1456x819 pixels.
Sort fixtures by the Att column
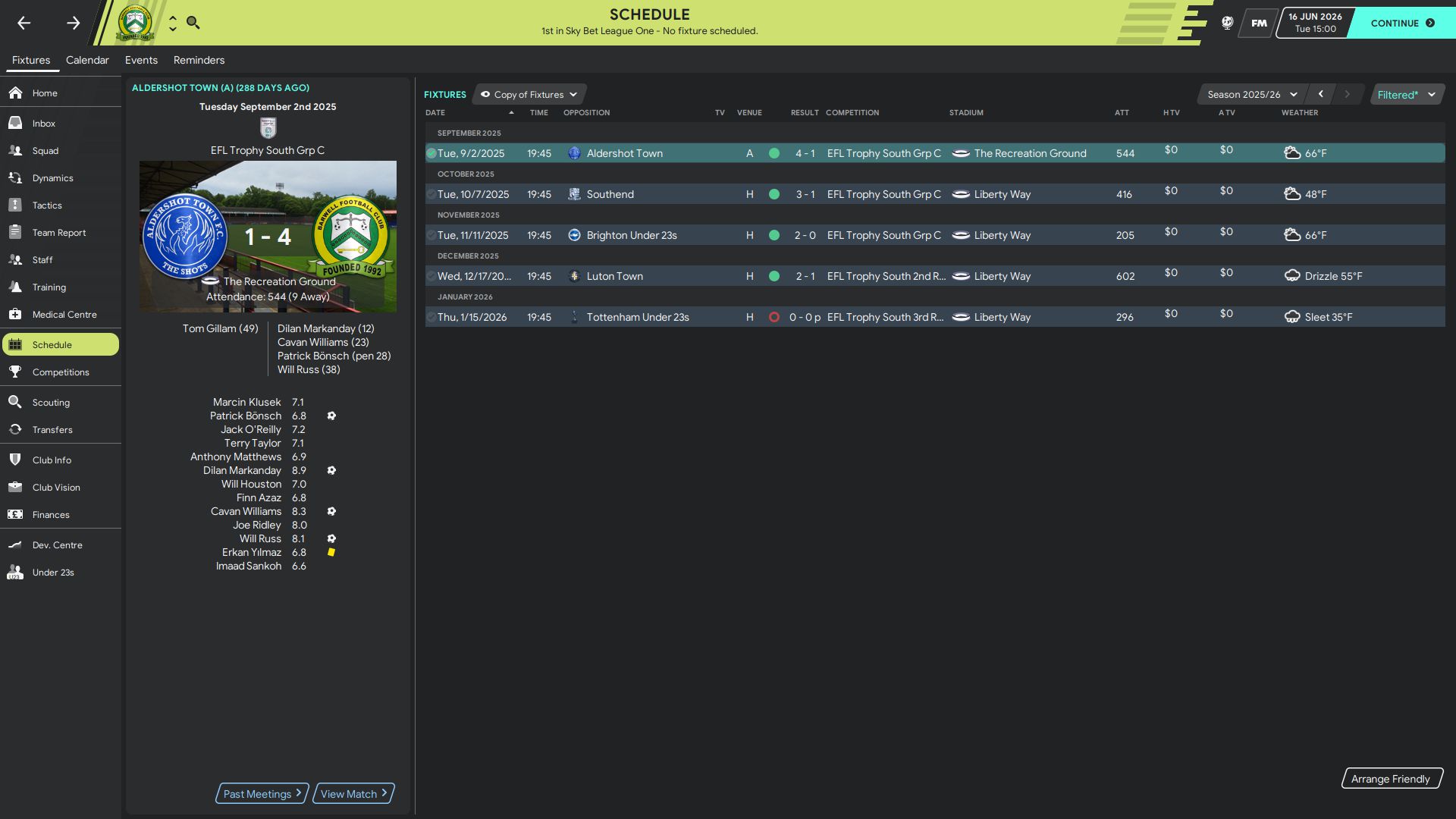1122,113
